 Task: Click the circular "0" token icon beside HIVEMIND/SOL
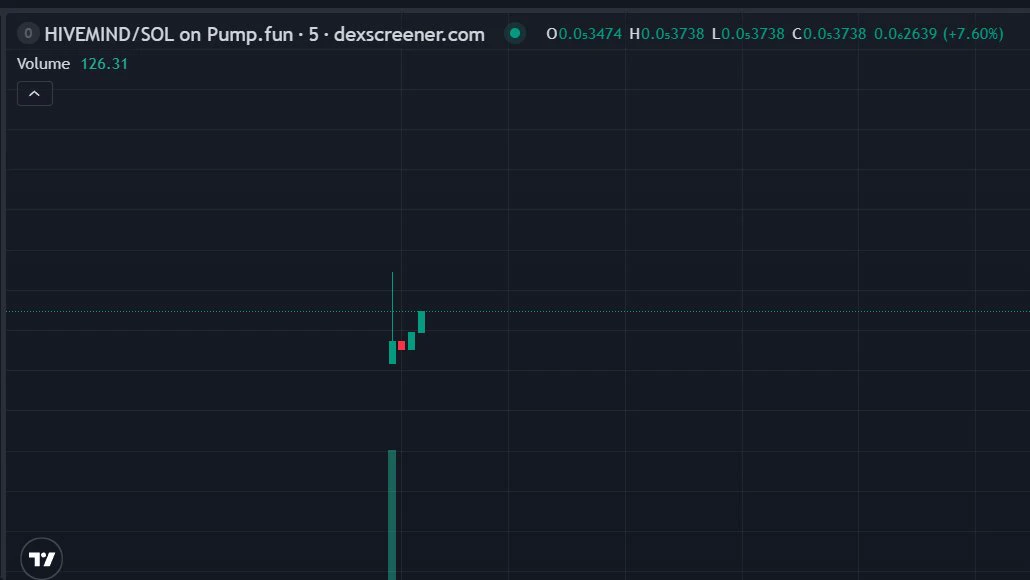click(28, 33)
